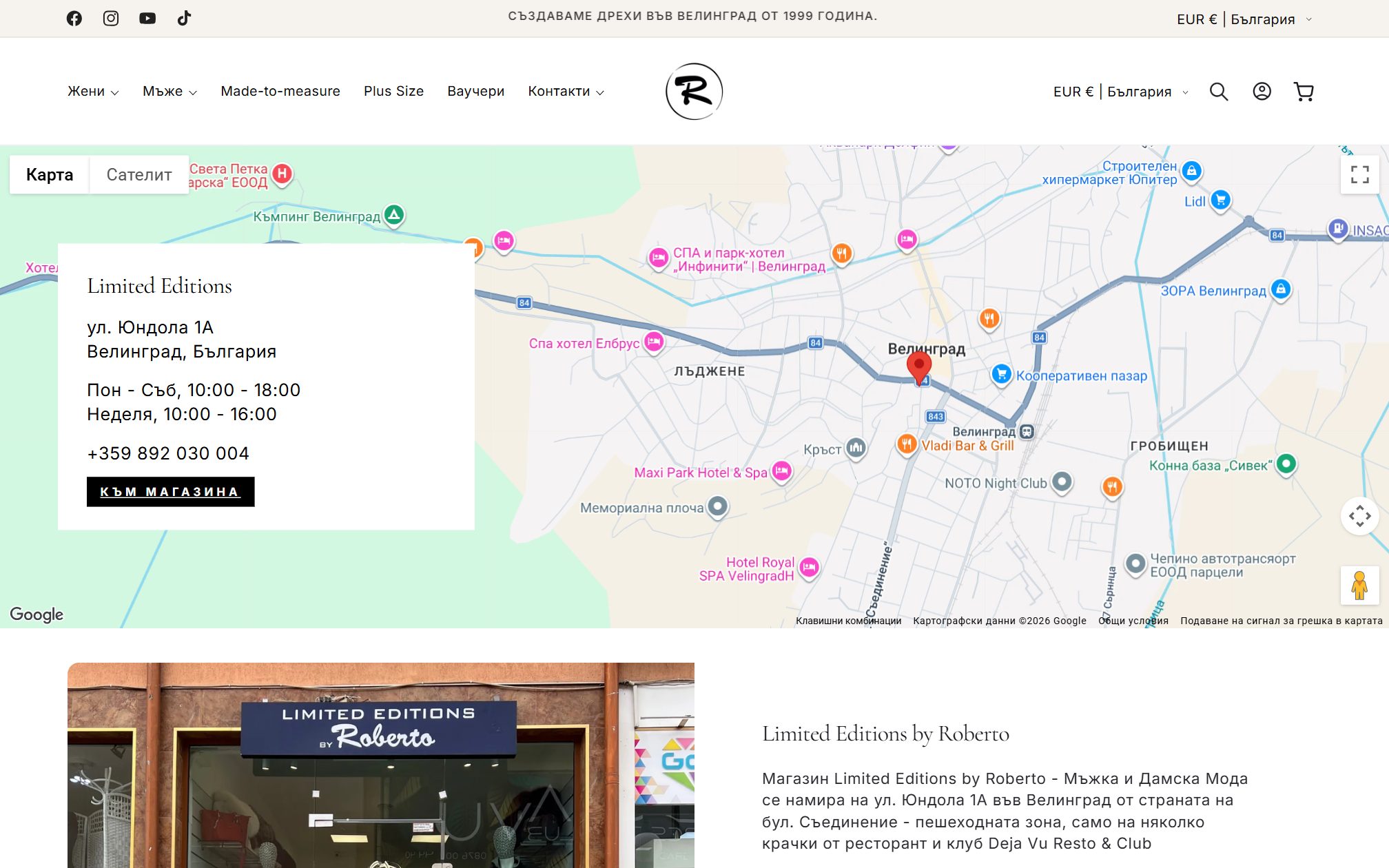Viewport: 1389px width, 868px height.
Task: Expand the Мъже menu
Action: click(169, 92)
